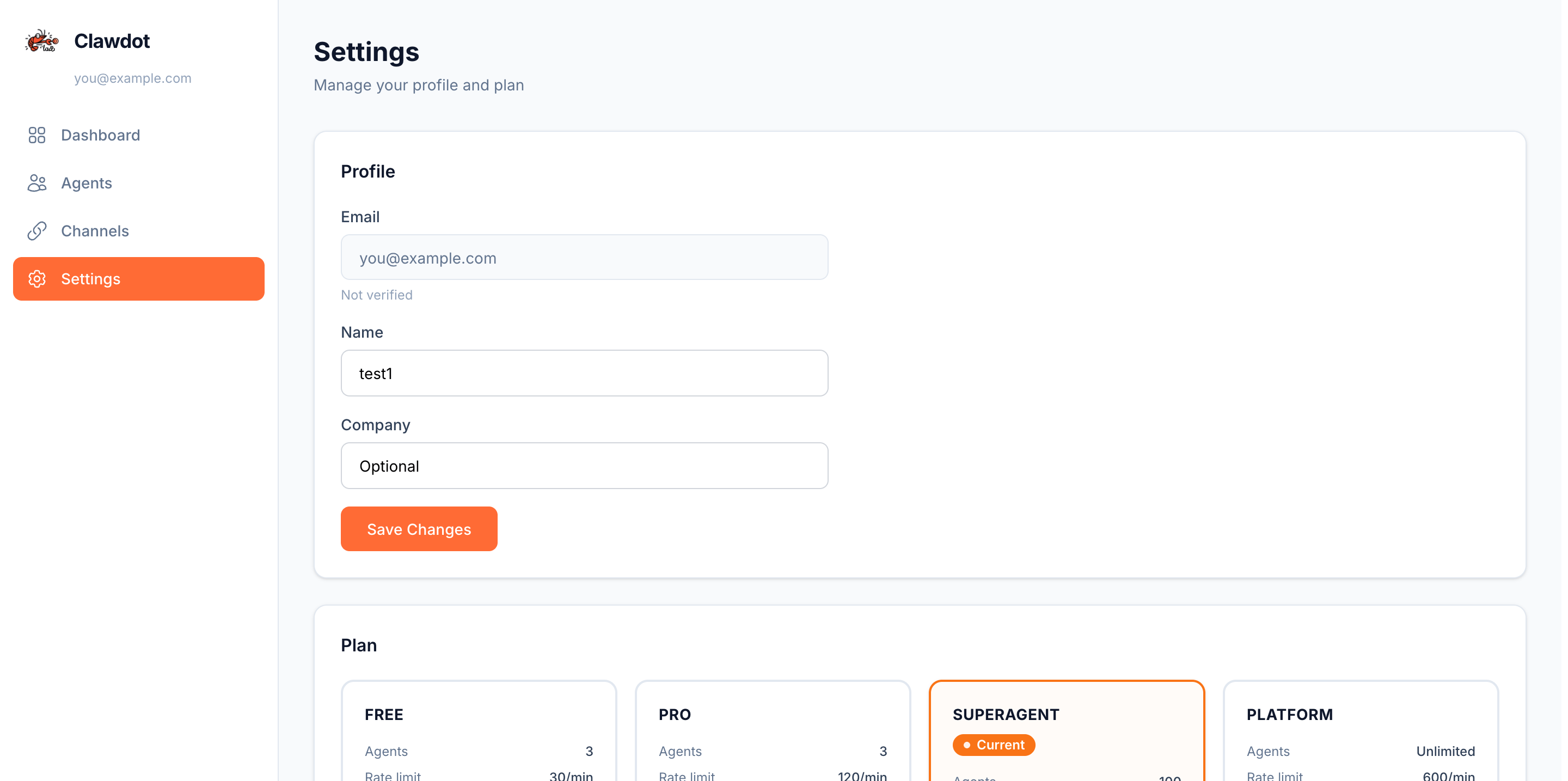Click the Settings gear icon
1568x781 pixels.
(x=37, y=279)
